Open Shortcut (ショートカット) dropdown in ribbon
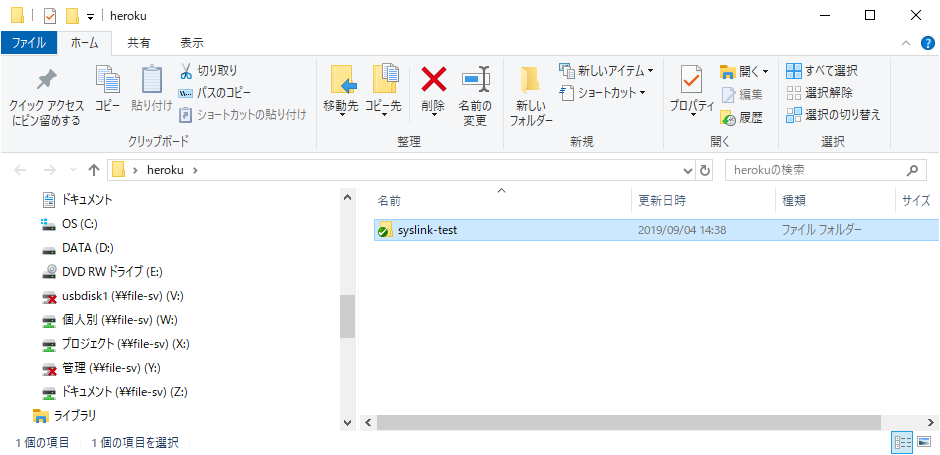The image size is (940, 455). pos(602,93)
